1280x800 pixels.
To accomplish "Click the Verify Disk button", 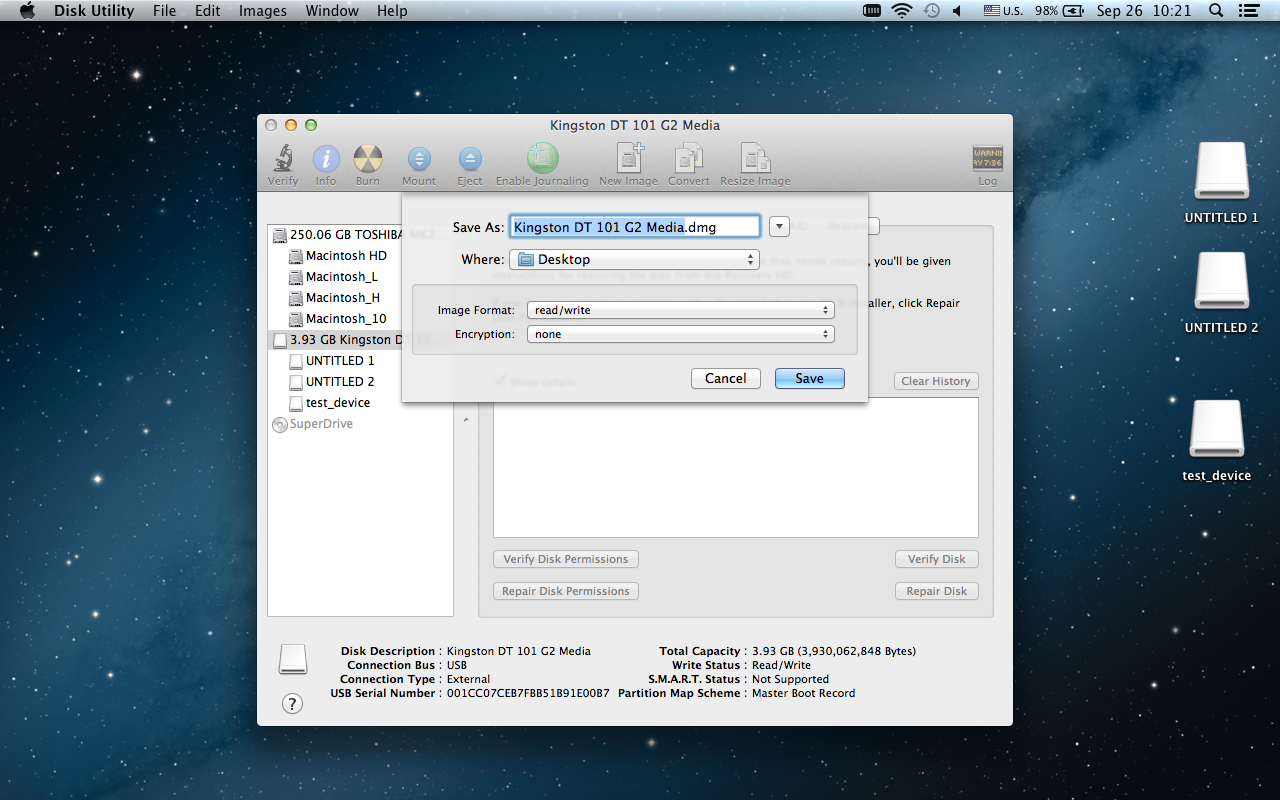I will click(936, 559).
